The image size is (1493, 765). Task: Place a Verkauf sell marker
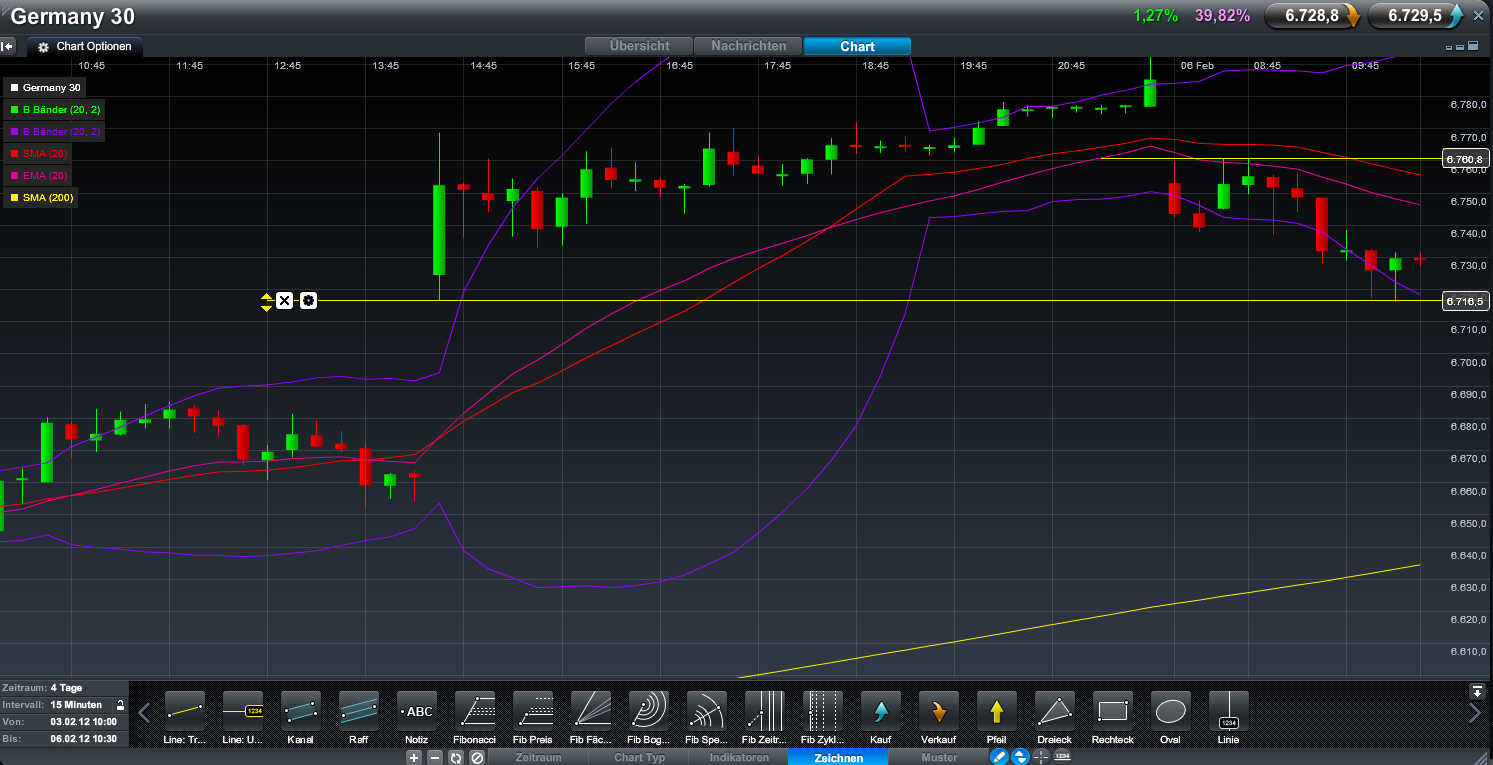click(939, 717)
